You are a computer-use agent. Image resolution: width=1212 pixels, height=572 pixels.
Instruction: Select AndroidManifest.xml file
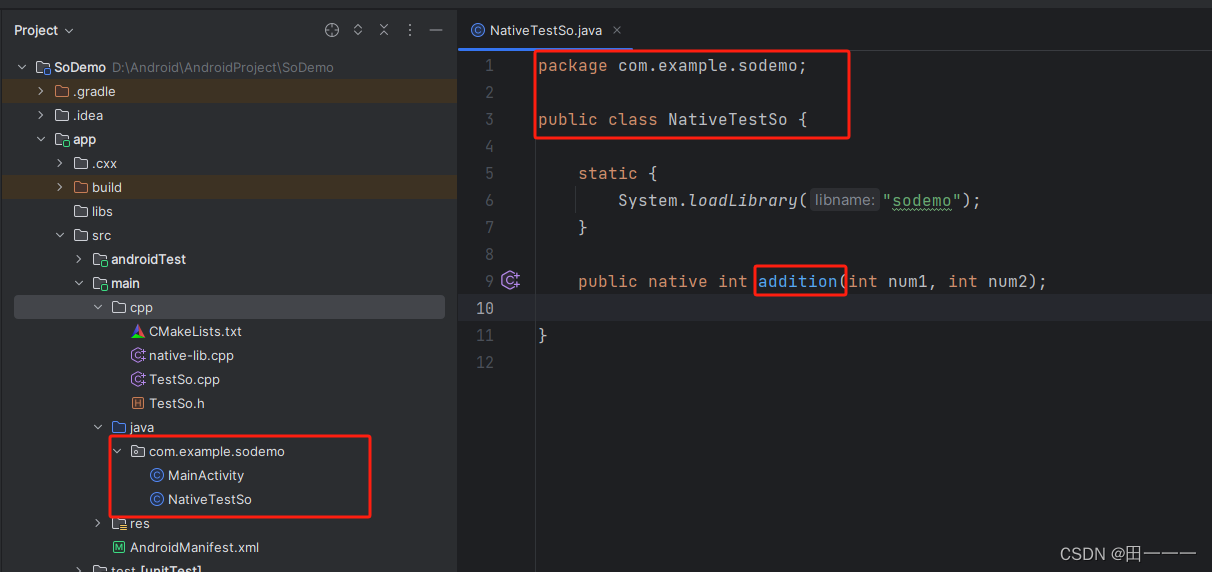[186, 547]
